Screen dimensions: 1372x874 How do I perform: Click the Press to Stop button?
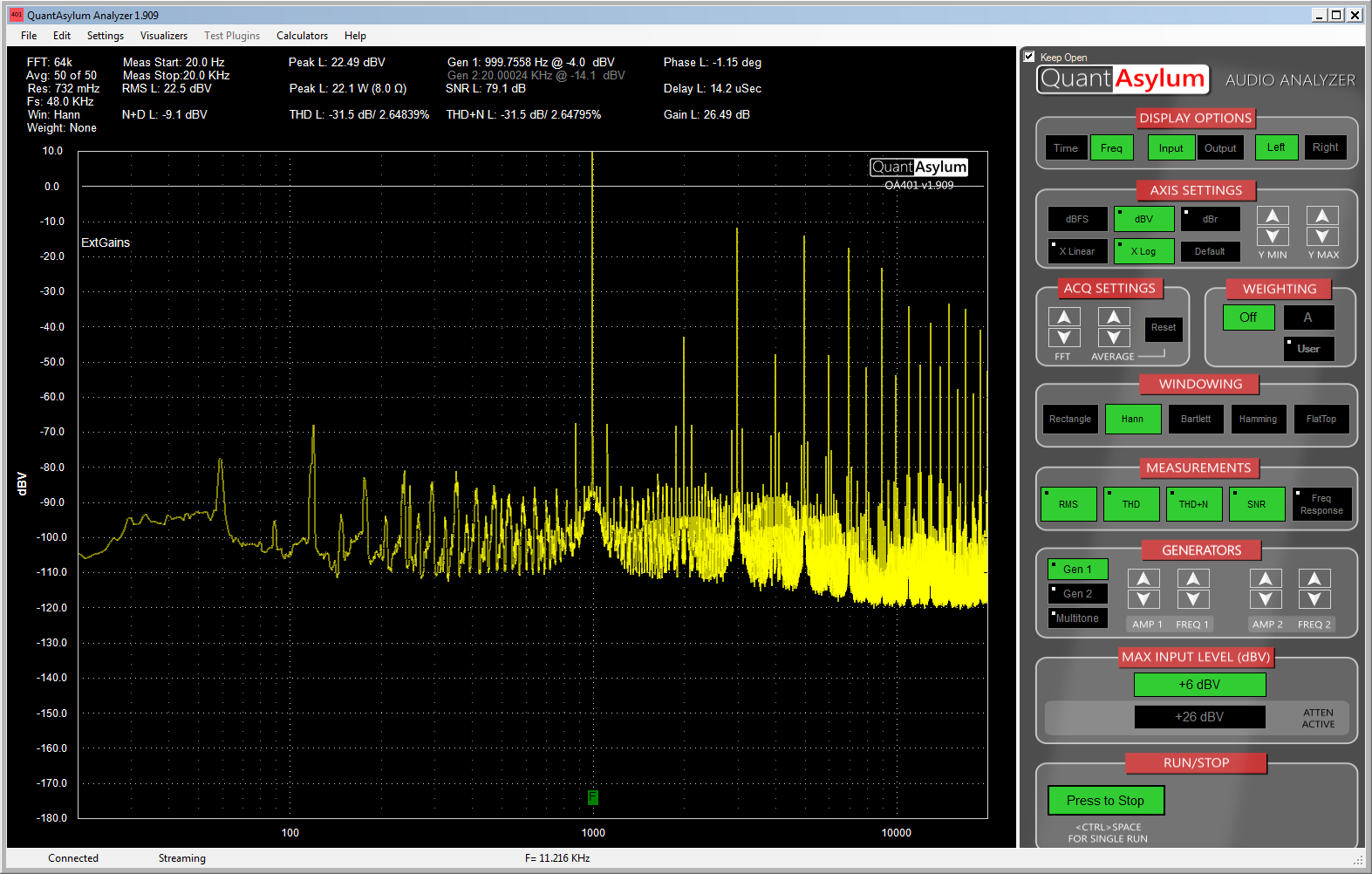click(1106, 801)
